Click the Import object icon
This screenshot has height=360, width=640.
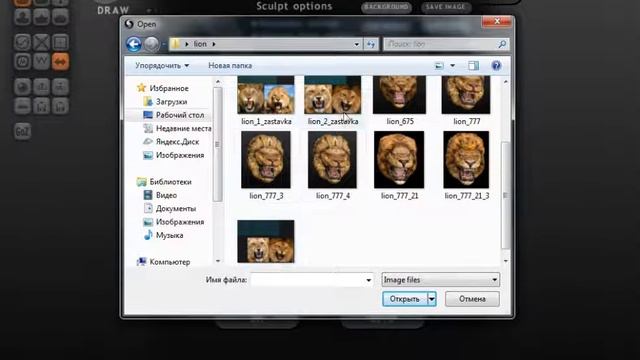point(41,87)
